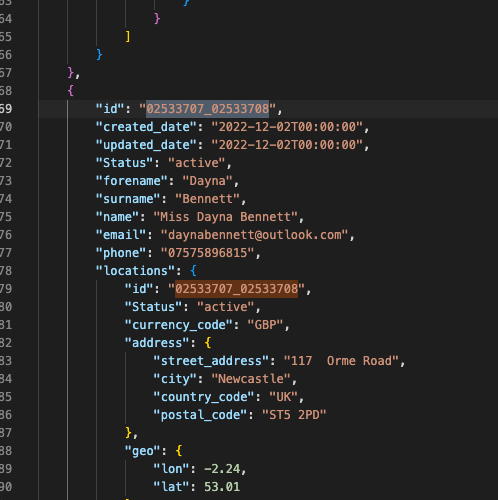Click line number 78 in the gutter

coord(6,271)
